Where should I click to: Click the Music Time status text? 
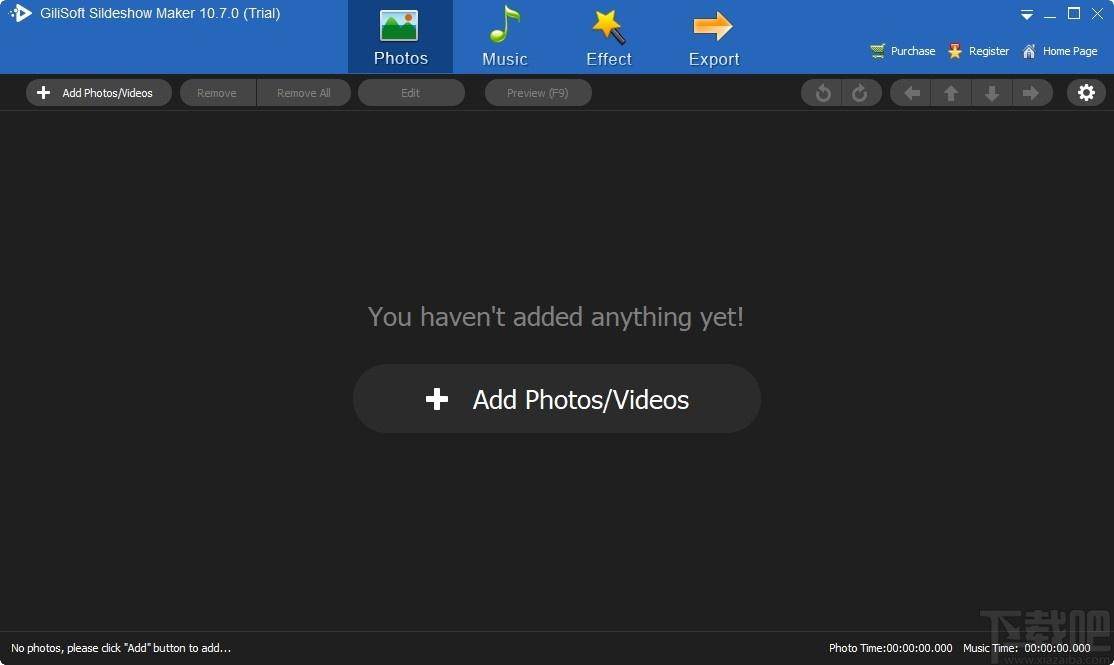[1027, 648]
